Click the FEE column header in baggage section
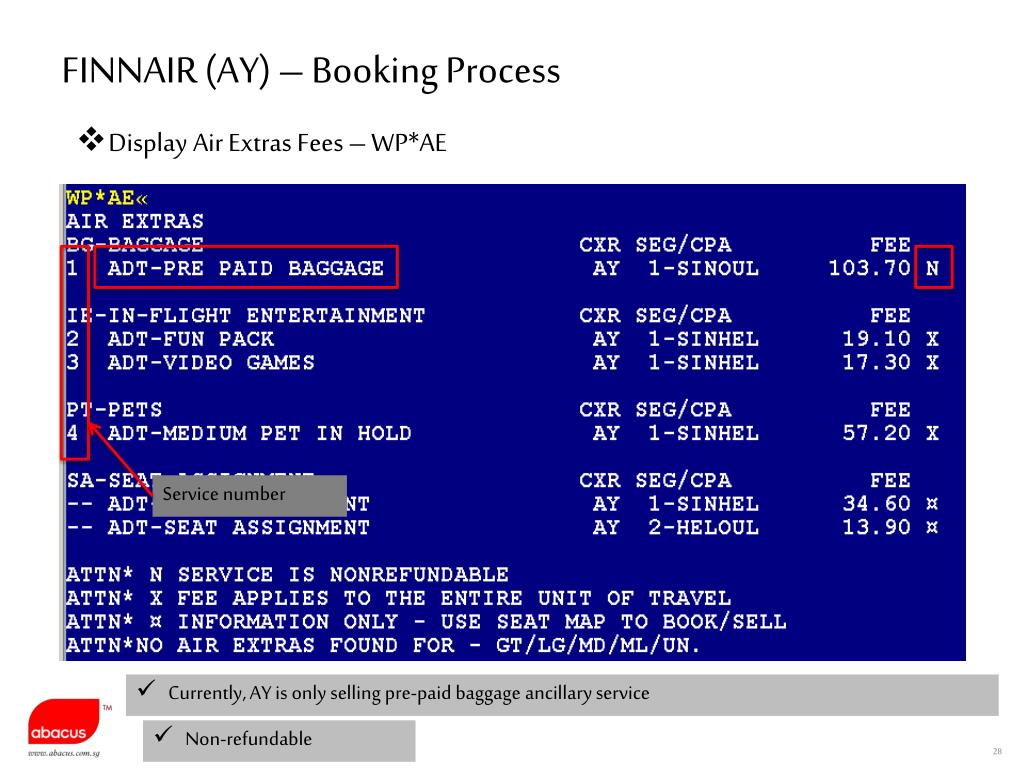1024x768 pixels. point(889,245)
